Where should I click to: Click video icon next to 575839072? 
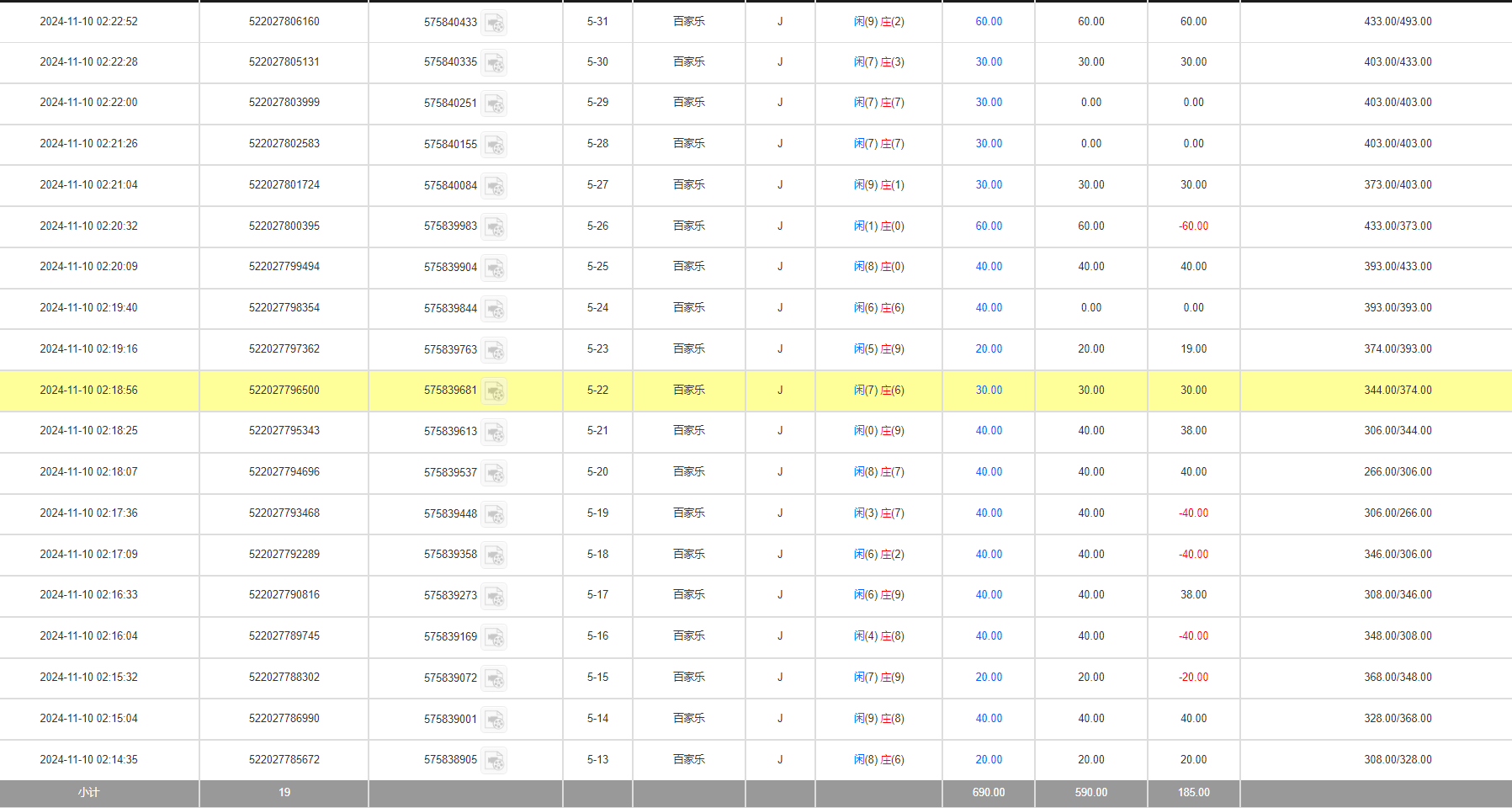495,678
